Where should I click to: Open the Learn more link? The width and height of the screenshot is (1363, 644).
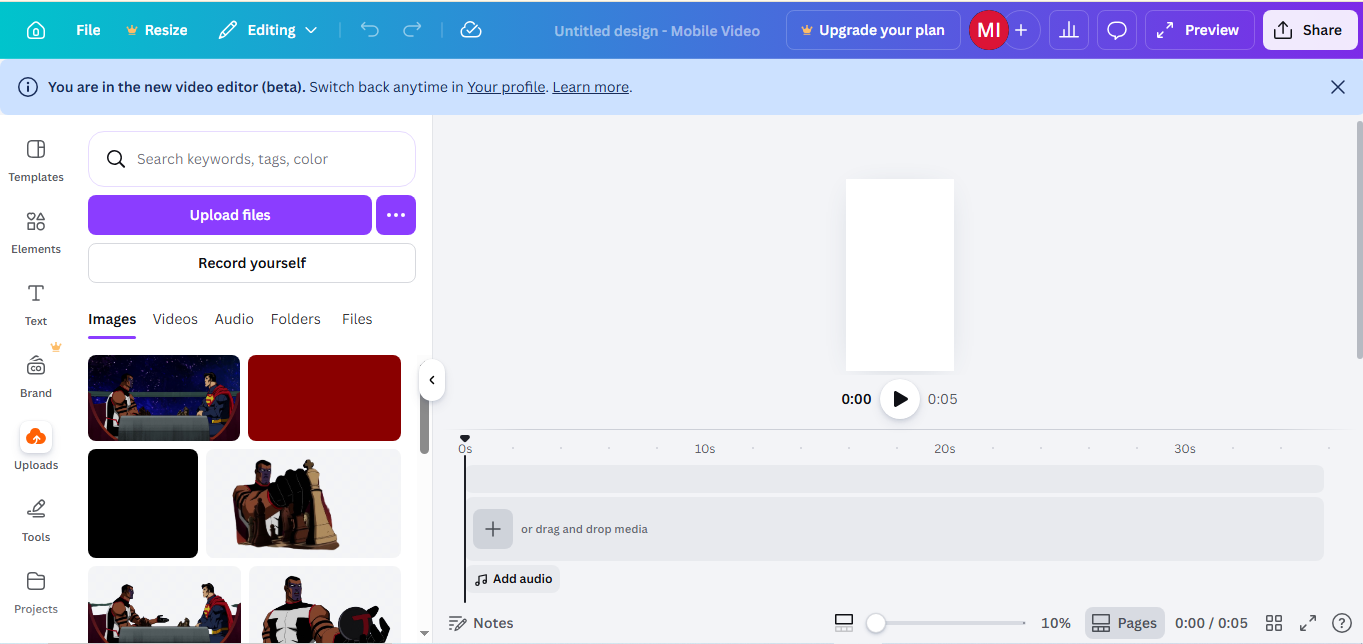[590, 87]
